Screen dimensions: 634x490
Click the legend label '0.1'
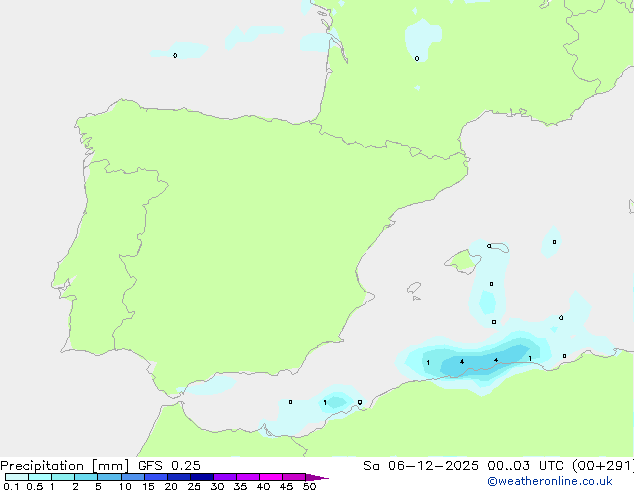[11, 486]
